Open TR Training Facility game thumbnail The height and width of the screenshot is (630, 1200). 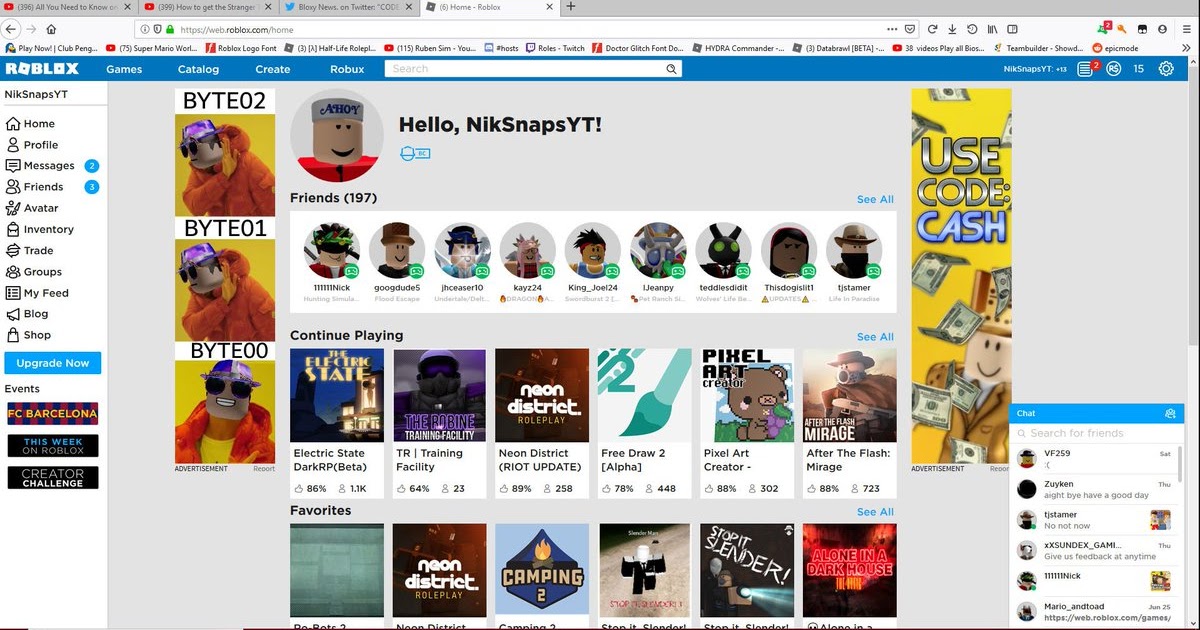point(439,395)
